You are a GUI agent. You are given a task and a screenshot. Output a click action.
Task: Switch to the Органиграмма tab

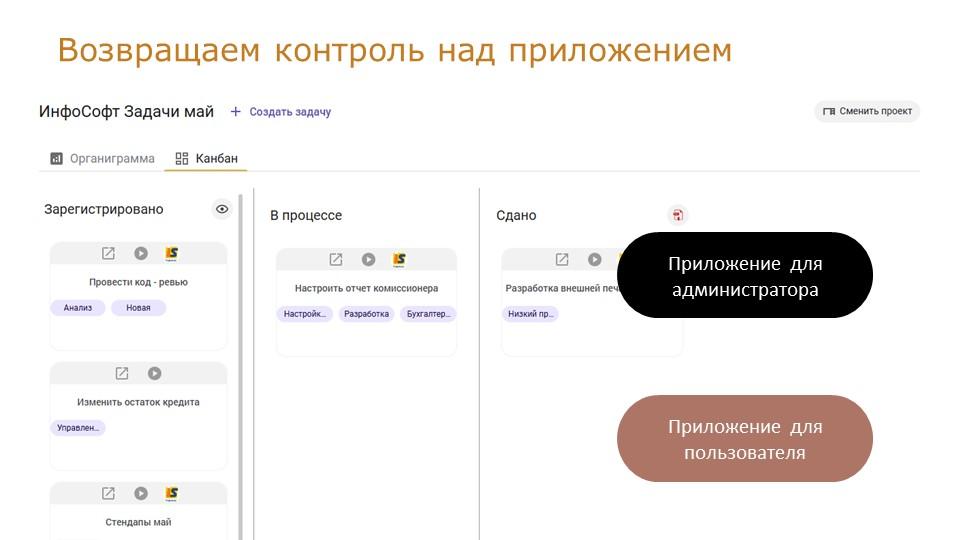[x=102, y=159]
